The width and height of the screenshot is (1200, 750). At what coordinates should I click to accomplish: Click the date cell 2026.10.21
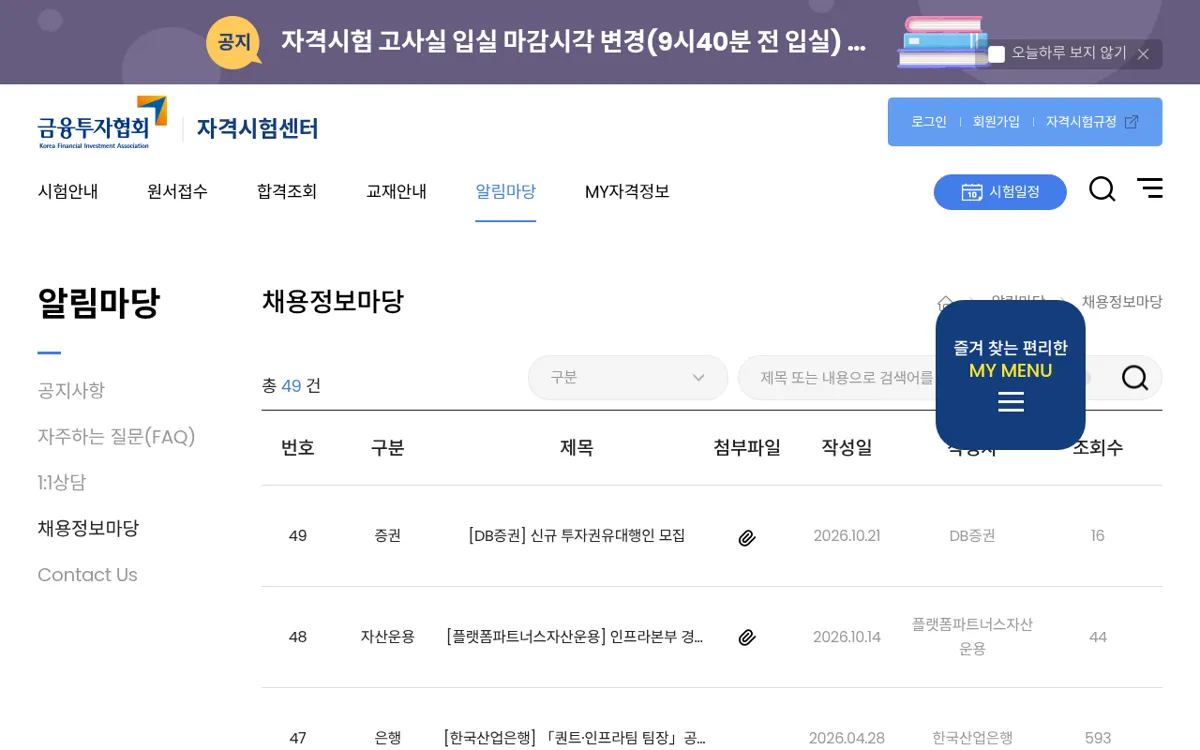click(x=847, y=536)
